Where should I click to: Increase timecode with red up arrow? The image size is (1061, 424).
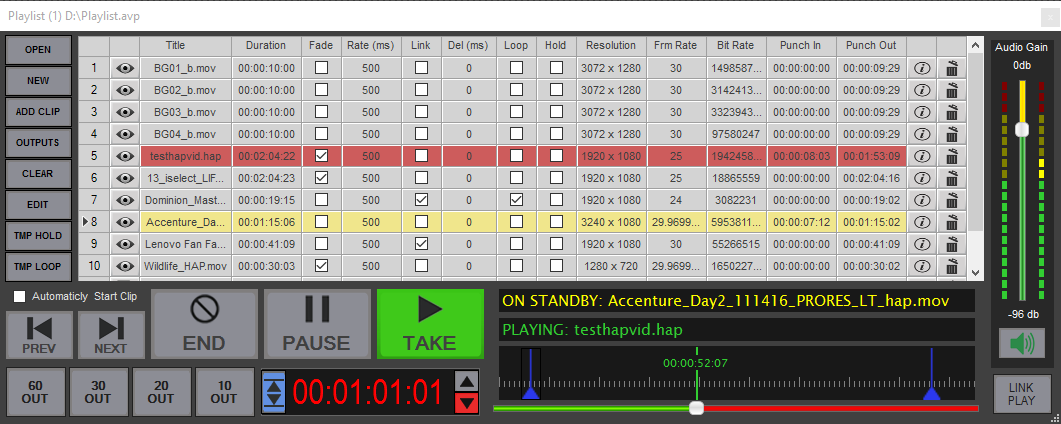[466, 381]
